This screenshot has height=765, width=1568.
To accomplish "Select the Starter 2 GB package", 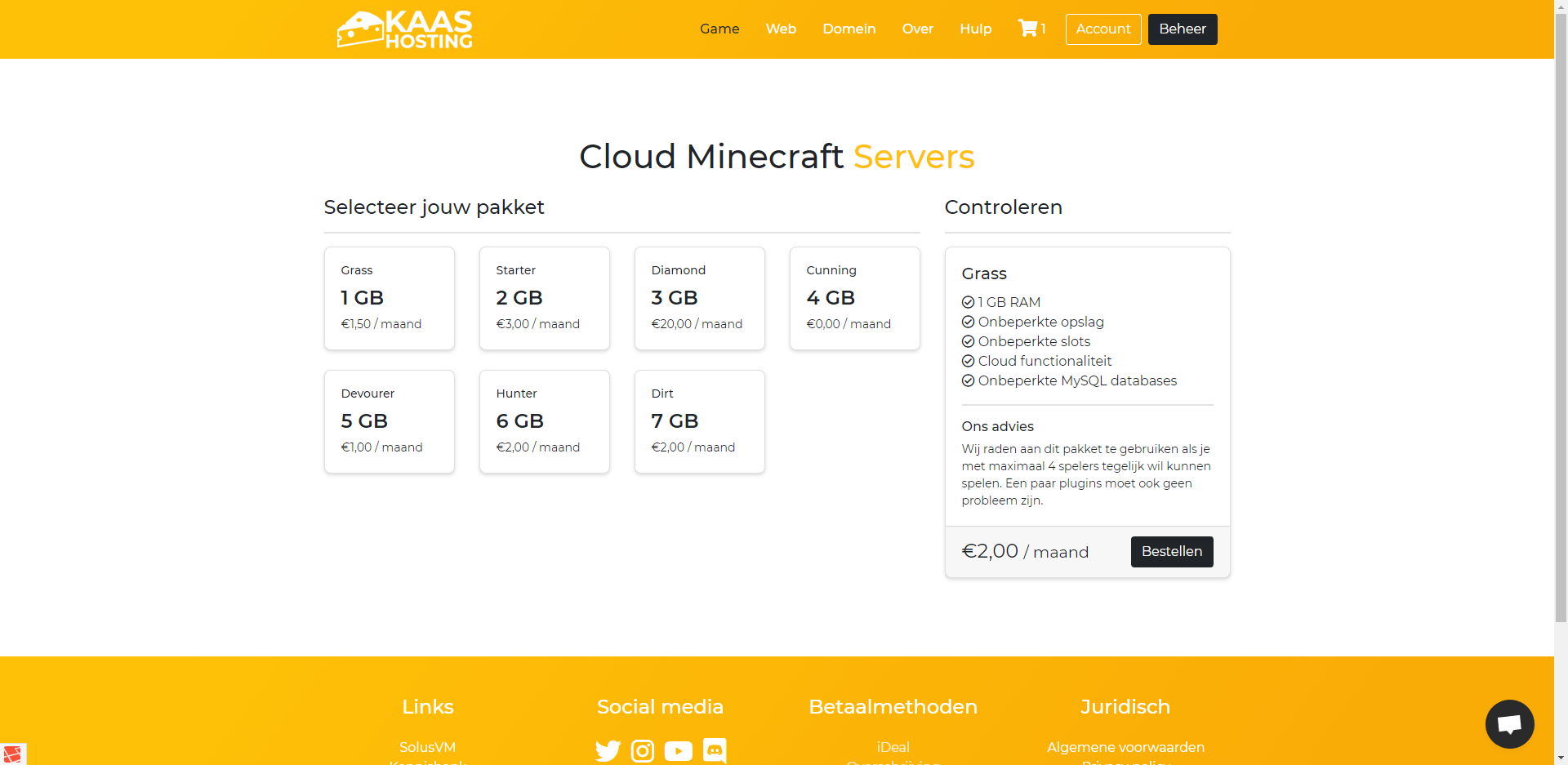I will click(545, 298).
